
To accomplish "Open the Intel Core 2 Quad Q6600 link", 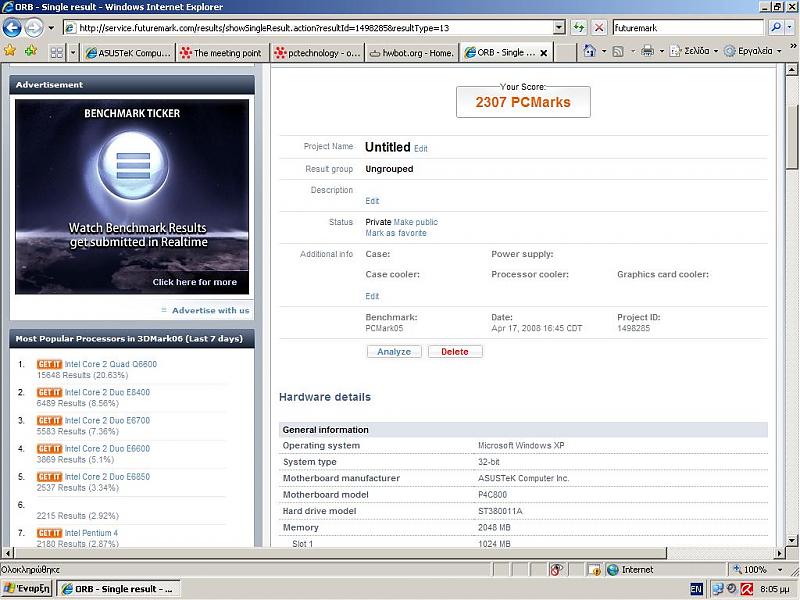I will (x=111, y=364).
